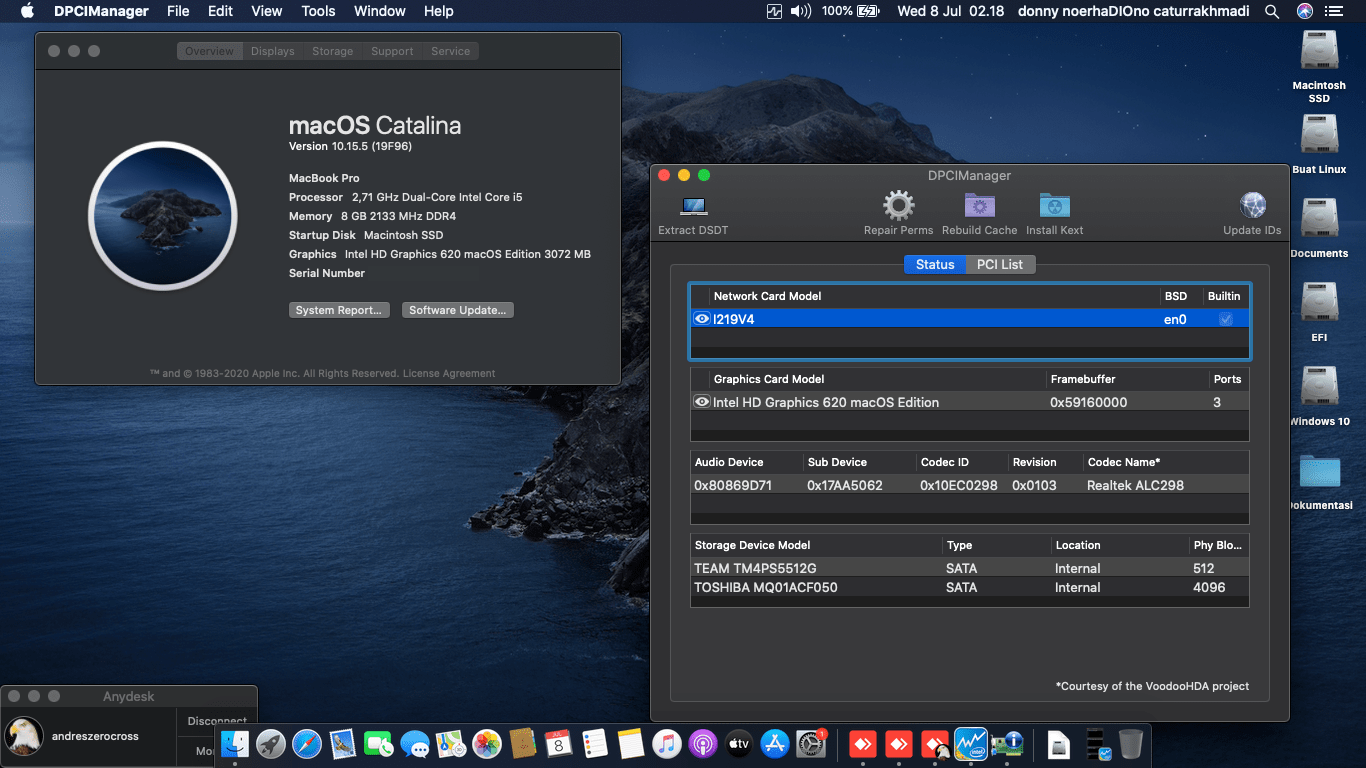Open the Apple menu
The height and width of the screenshot is (768, 1366).
tap(27, 11)
